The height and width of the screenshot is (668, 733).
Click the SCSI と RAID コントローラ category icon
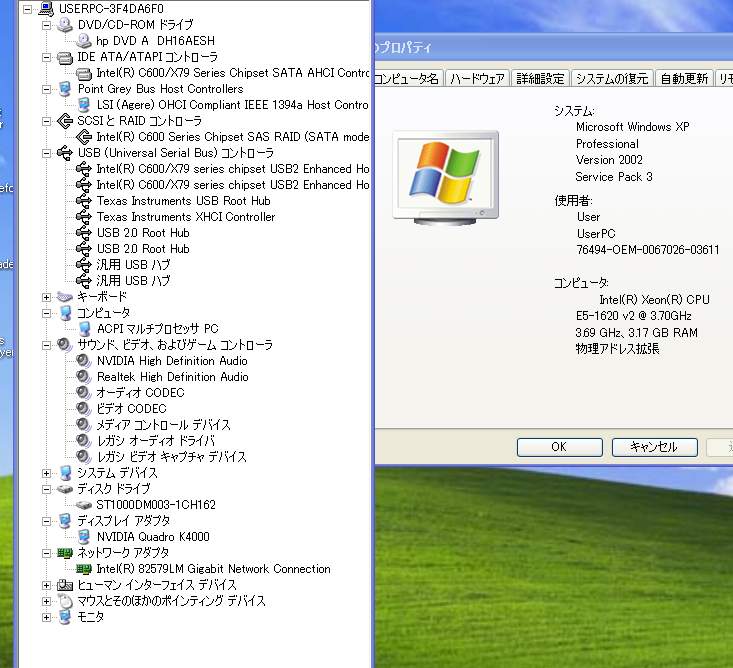pos(65,121)
